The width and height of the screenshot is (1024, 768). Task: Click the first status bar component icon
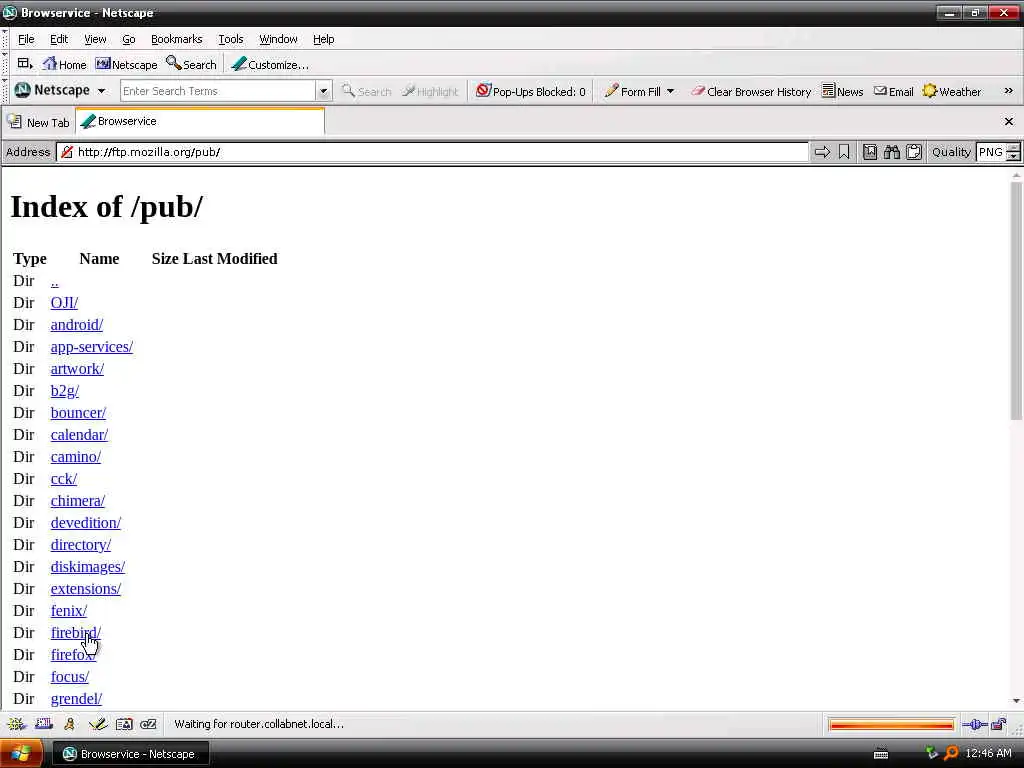[x=16, y=724]
